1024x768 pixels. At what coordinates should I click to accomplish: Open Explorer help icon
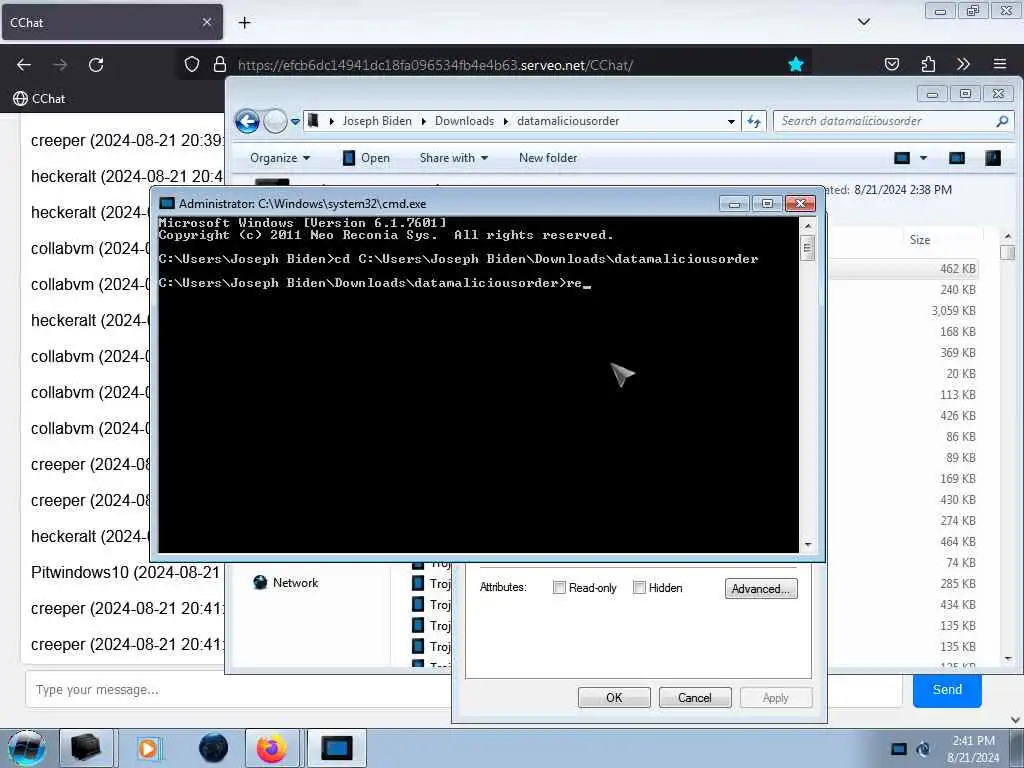[993, 158]
